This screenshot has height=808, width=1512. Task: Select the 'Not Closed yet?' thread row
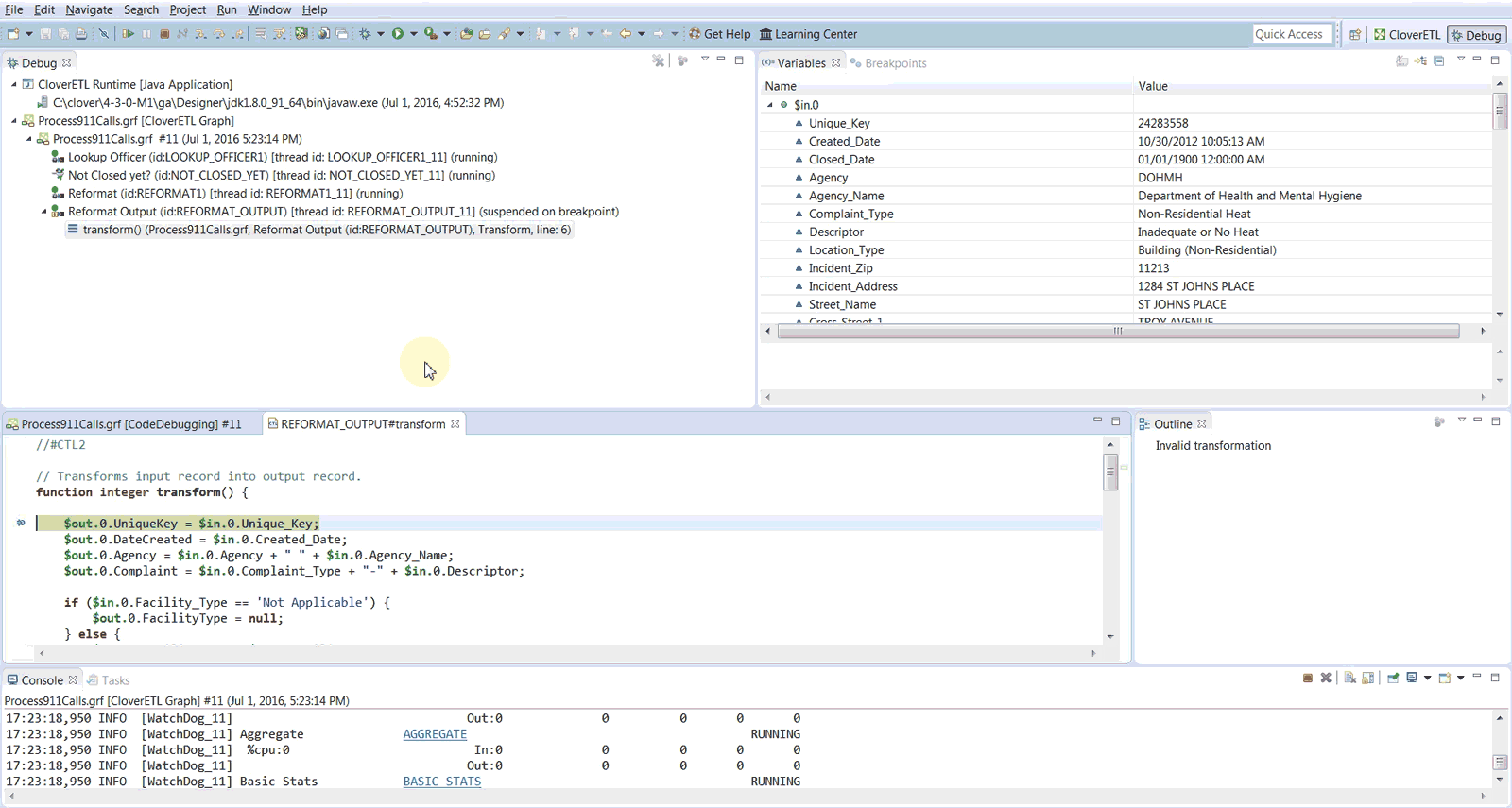273,176
